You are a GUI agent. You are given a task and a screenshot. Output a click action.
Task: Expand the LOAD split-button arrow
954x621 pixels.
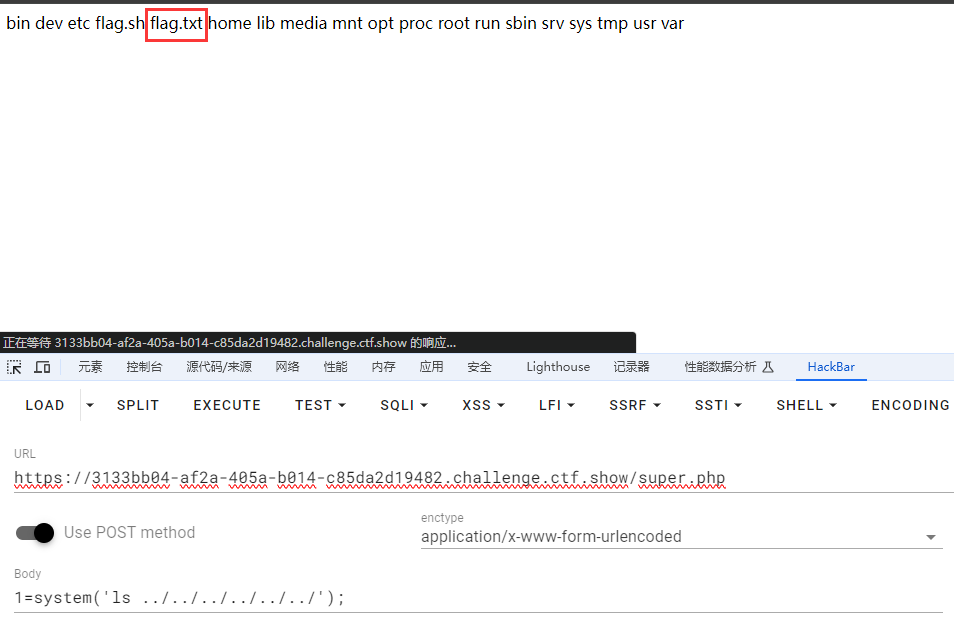tap(90, 405)
